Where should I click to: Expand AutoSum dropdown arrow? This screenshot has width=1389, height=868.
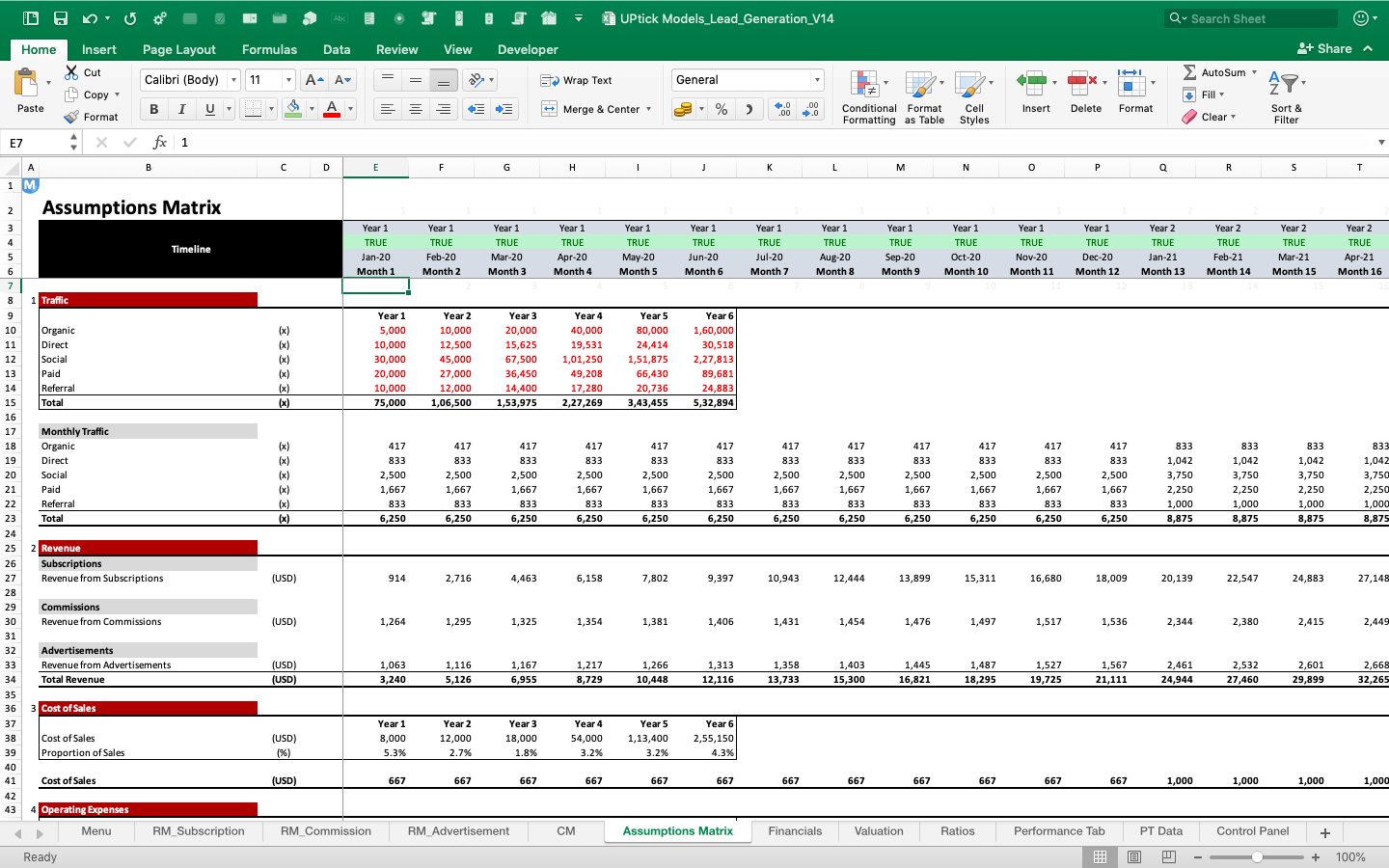click(x=1254, y=72)
